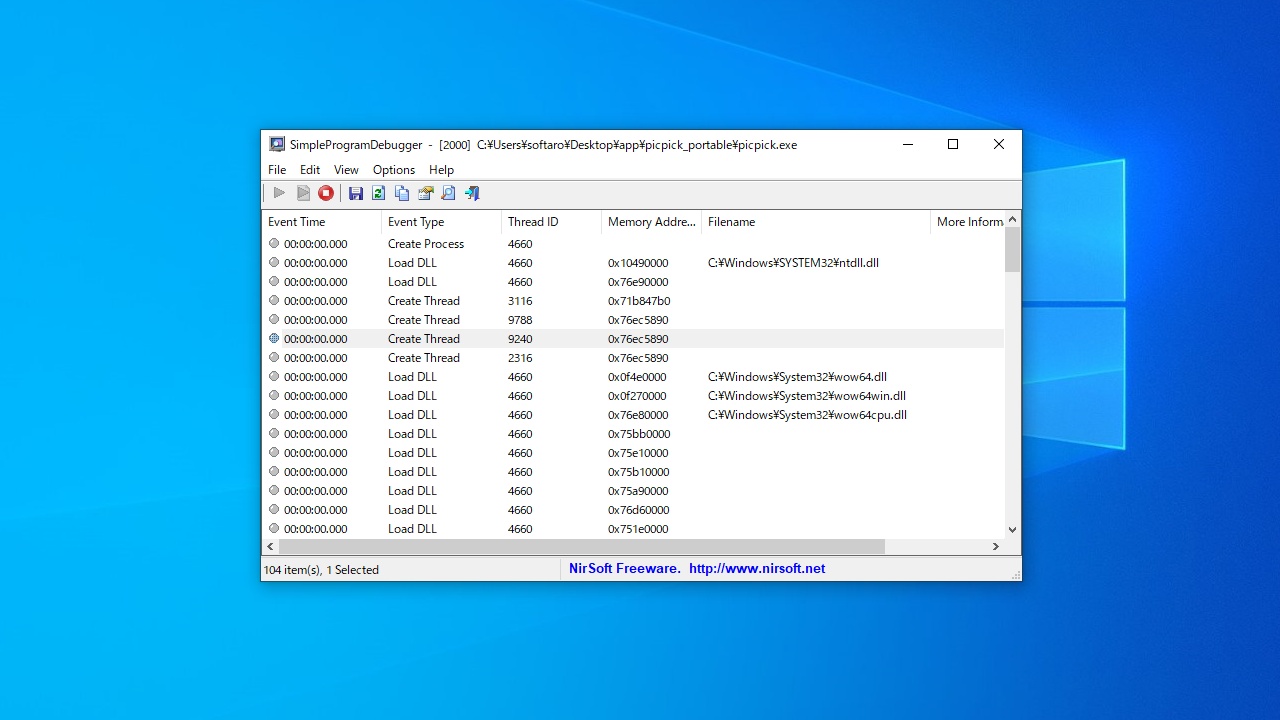Maximize the SimpleProgramDebugger window
Viewport: 1280px width, 720px height.
[953, 144]
